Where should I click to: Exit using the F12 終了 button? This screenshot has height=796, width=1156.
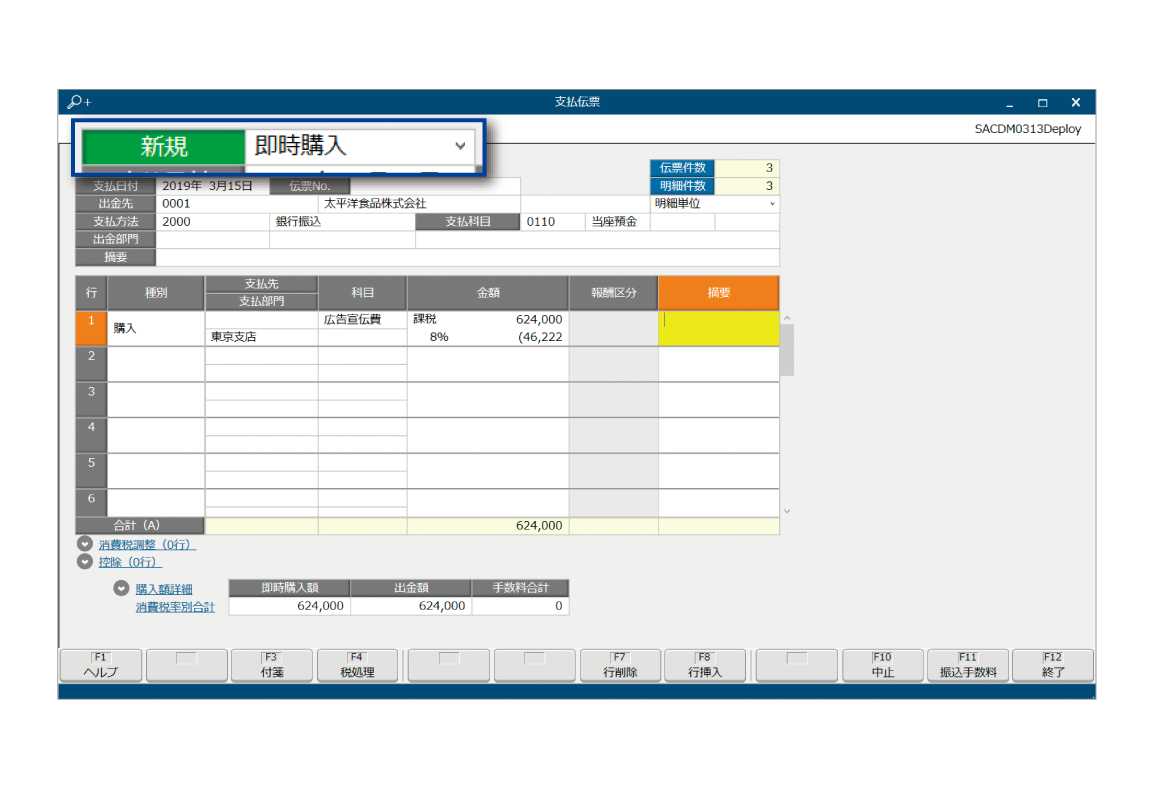click(1053, 666)
